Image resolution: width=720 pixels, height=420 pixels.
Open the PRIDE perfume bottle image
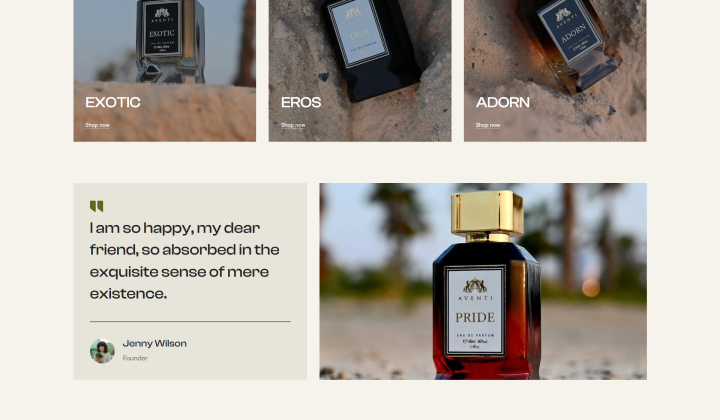click(483, 281)
